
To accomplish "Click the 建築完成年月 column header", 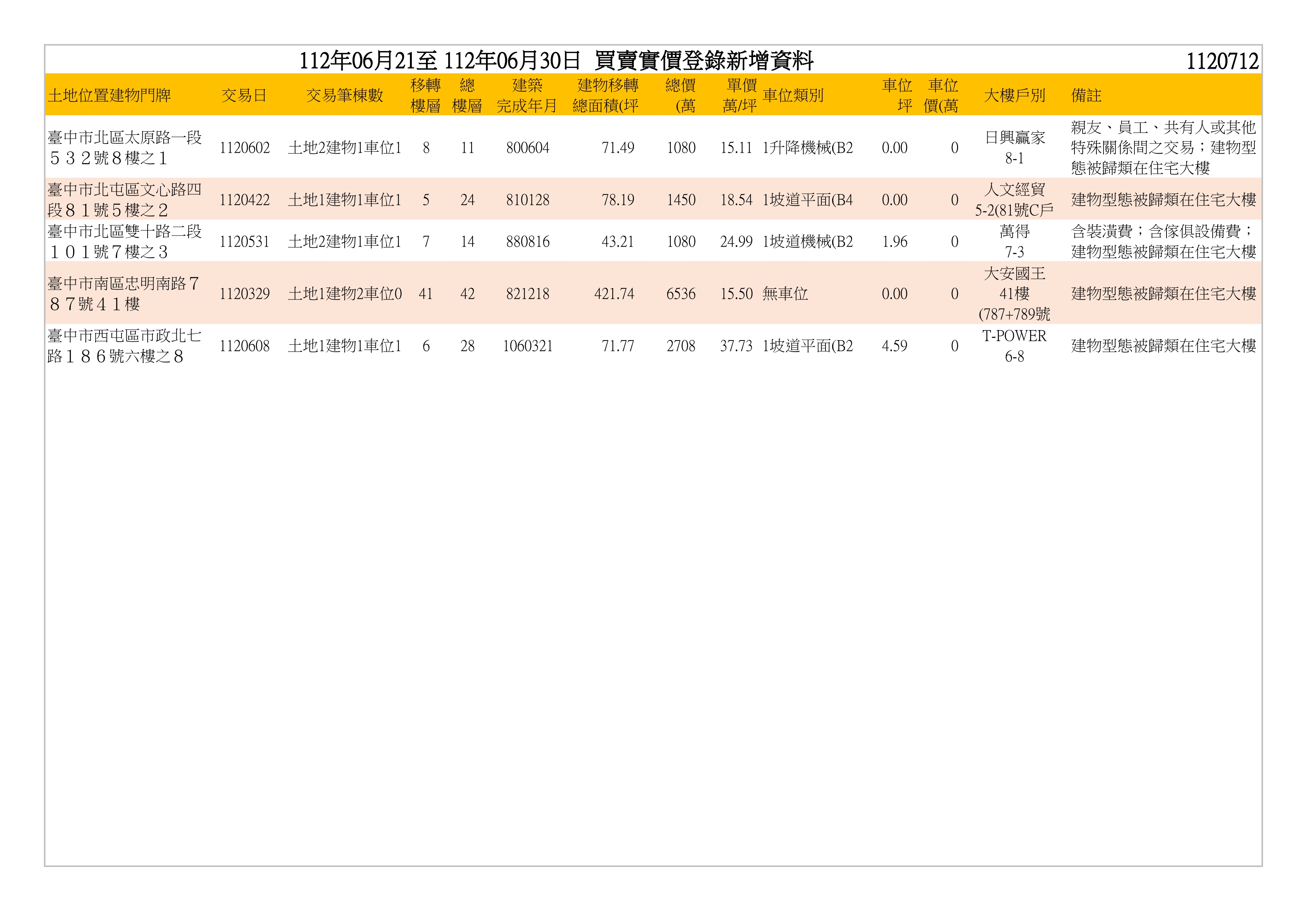I will tap(527, 95).
